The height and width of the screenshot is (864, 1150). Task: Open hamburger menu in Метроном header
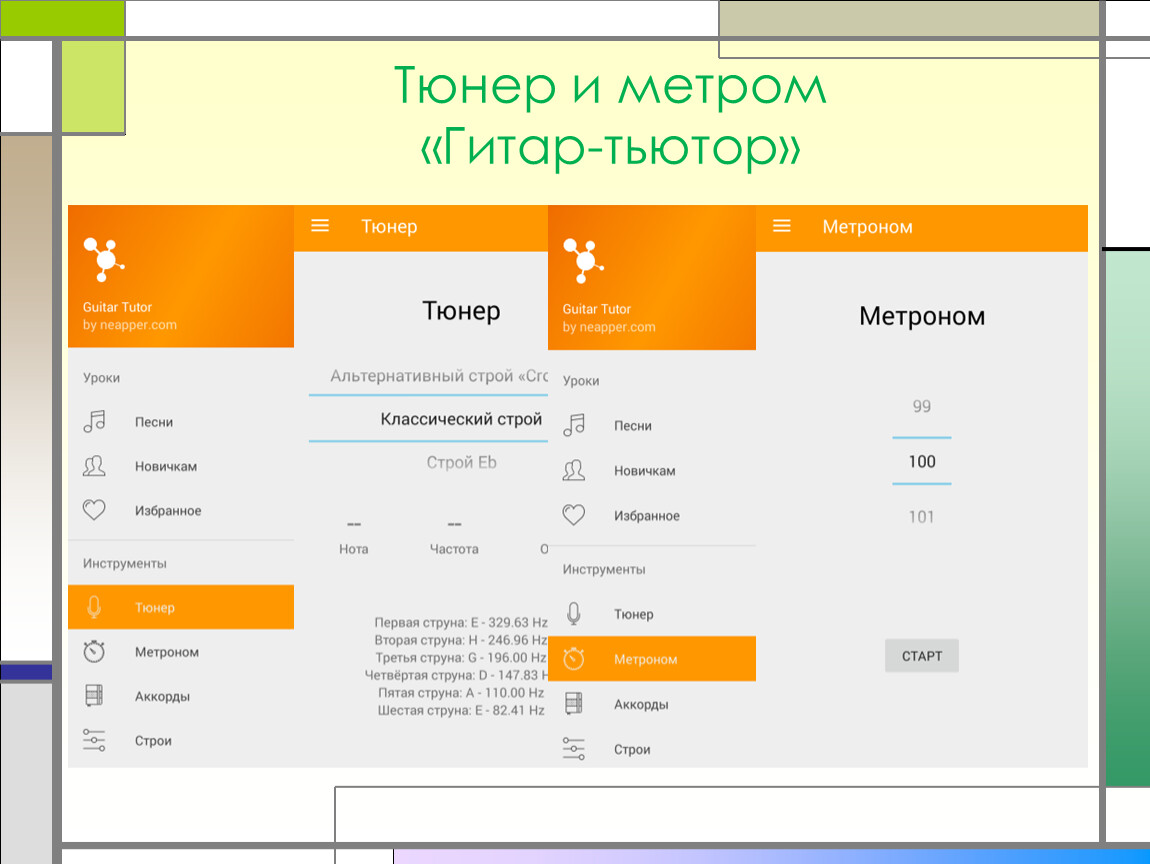782,226
